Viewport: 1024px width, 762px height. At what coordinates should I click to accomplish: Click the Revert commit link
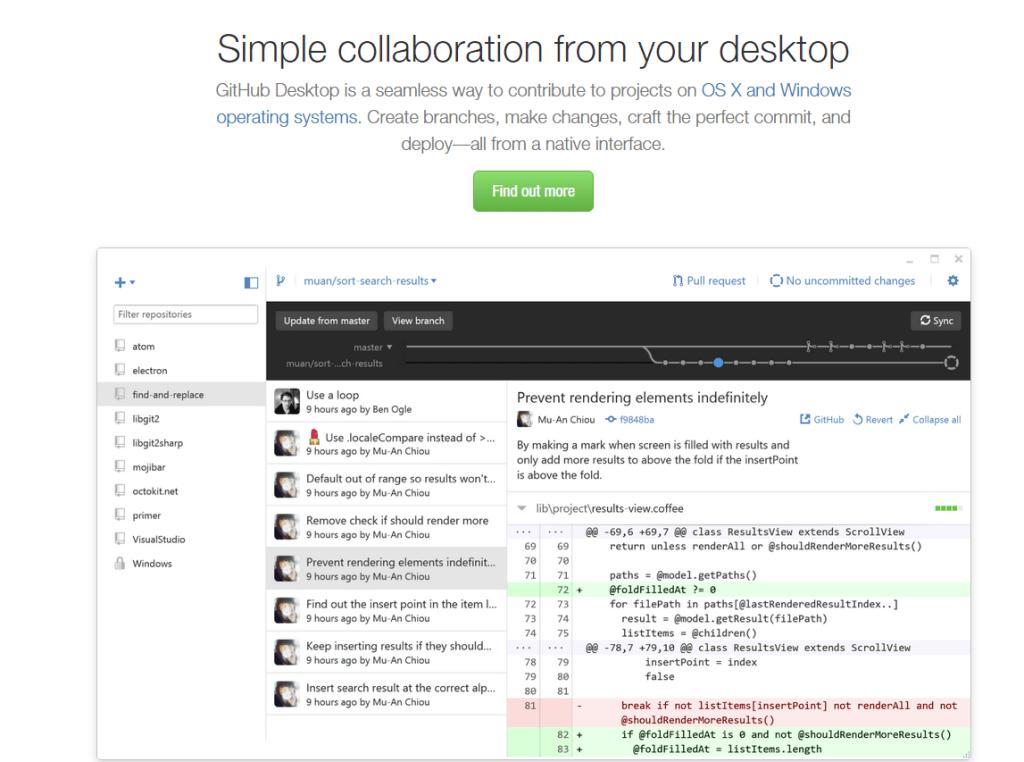[x=872, y=419]
